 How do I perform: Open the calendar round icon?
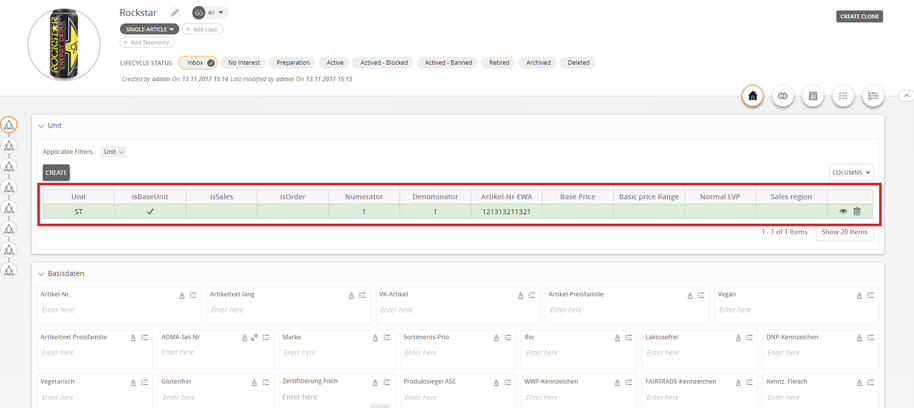[813, 97]
